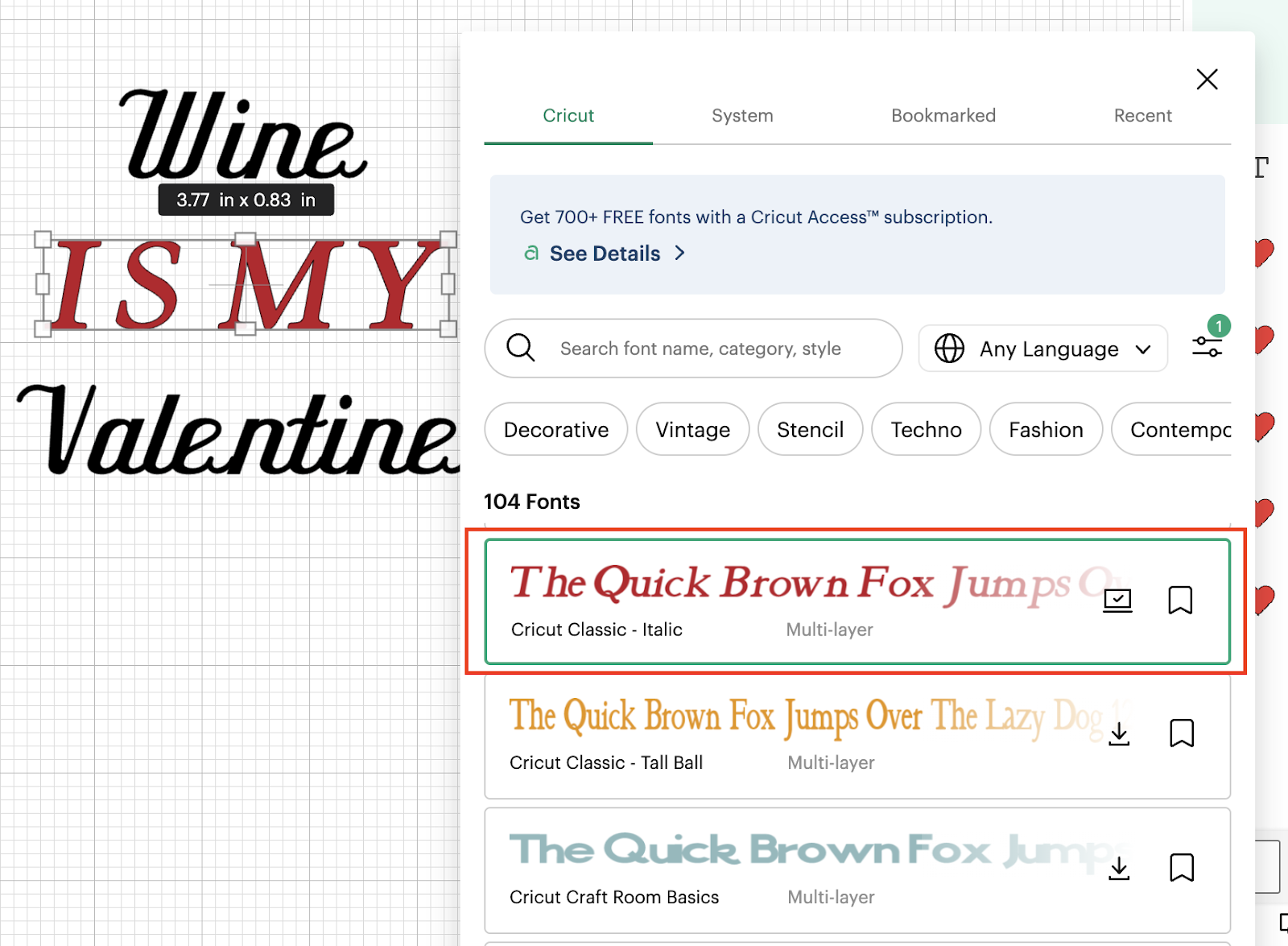The width and height of the screenshot is (1288, 946).
Task: Choose the Cricut Craft Room Basics font
Action: 857,870
